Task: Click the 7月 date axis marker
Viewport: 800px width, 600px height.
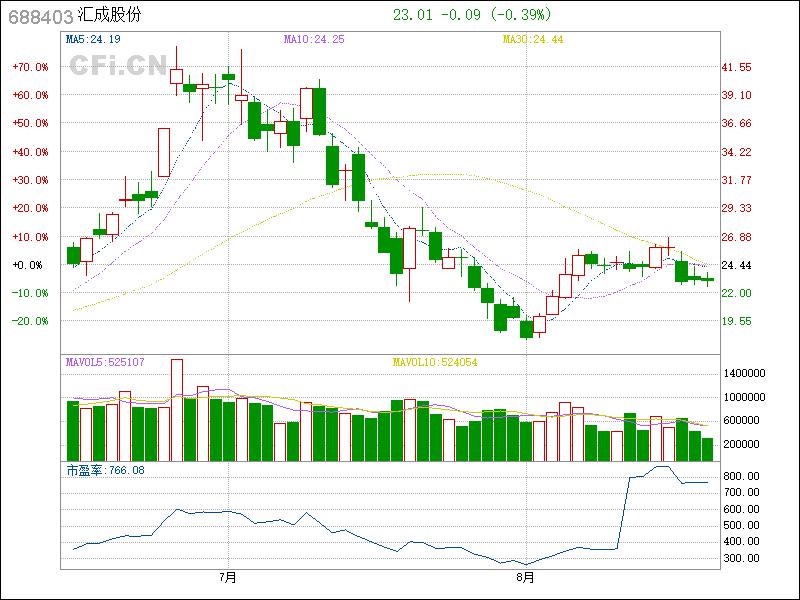Action: click(228, 578)
